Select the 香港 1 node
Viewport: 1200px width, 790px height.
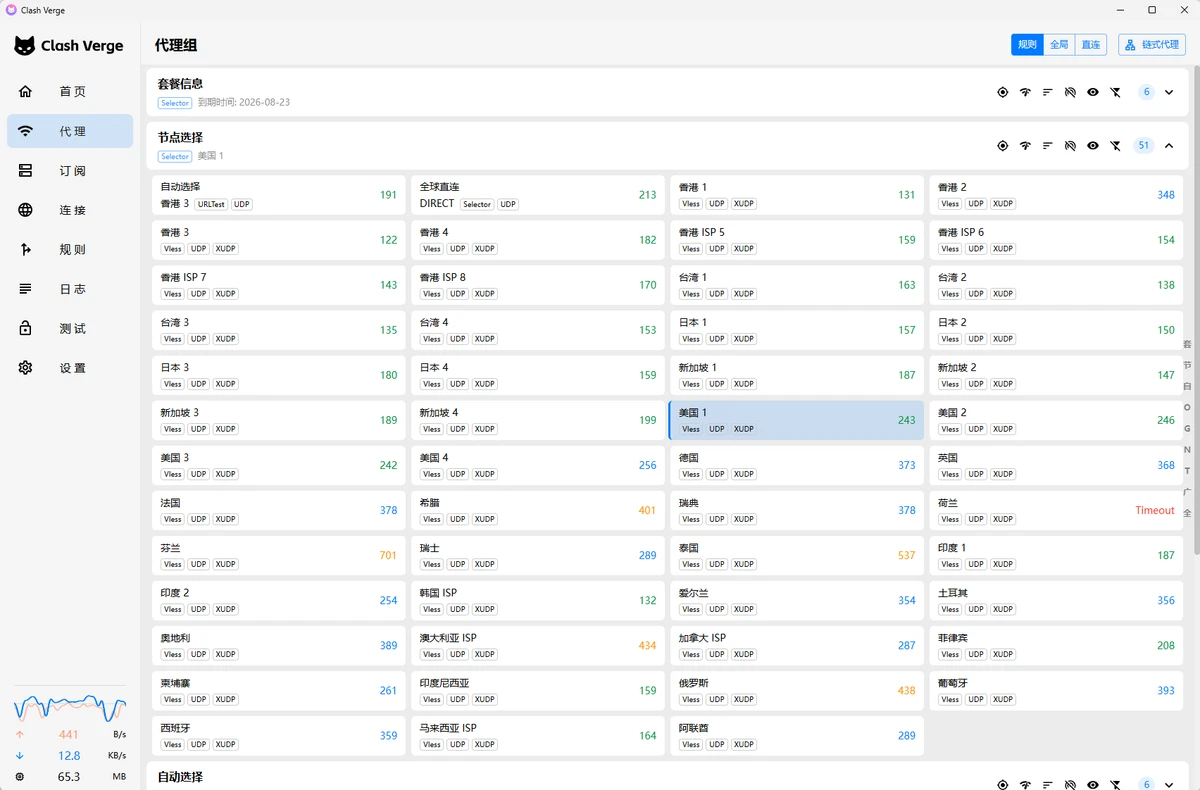coord(797,195)
